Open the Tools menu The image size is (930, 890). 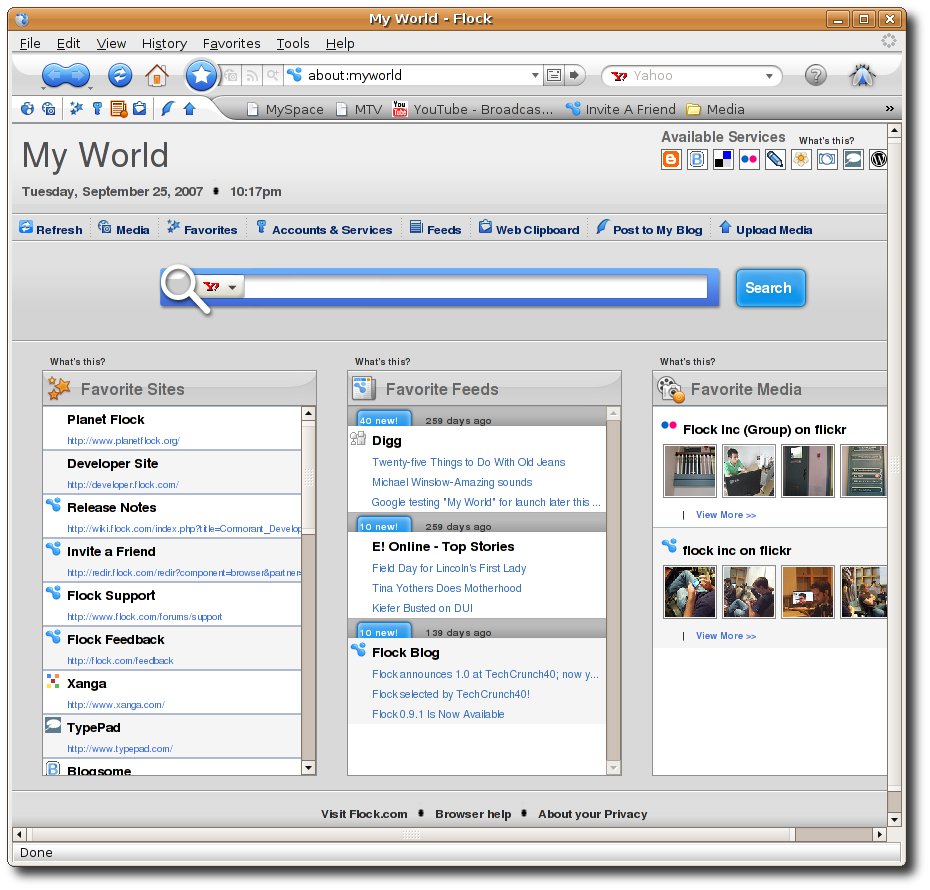pyautogui.click(x=293, y=43)
